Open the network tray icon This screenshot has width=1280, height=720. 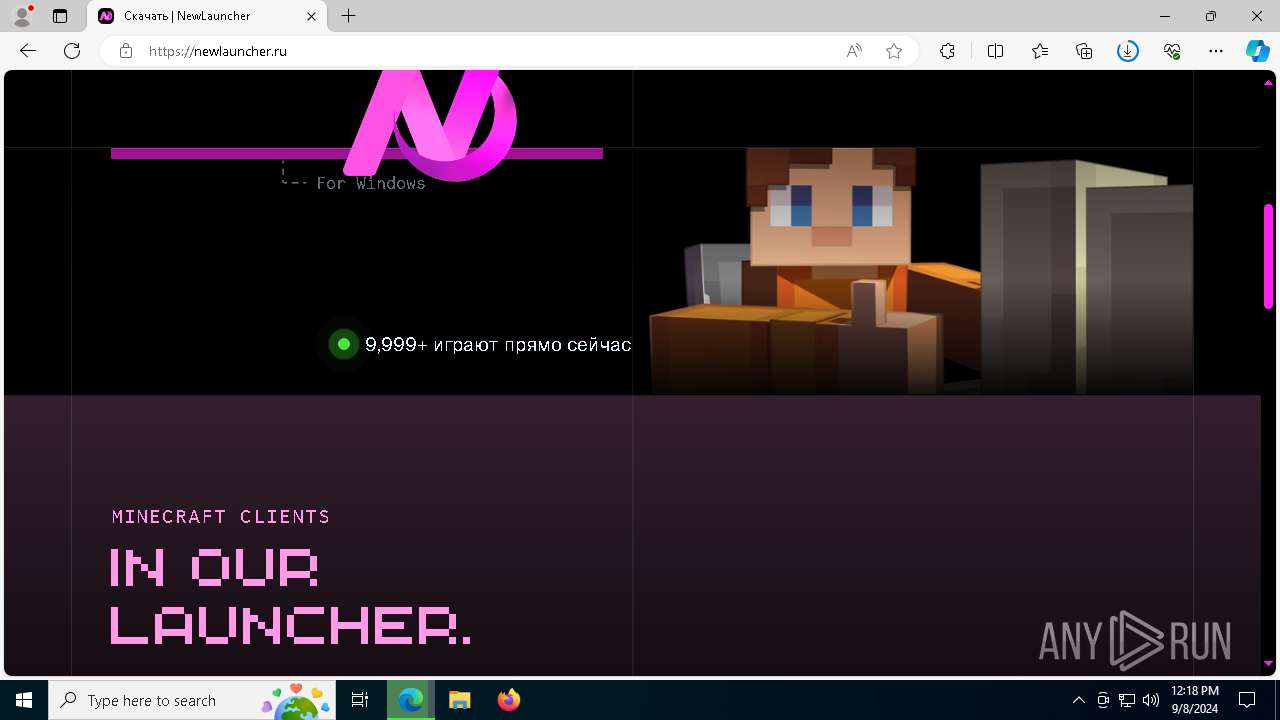point(1127,700)
